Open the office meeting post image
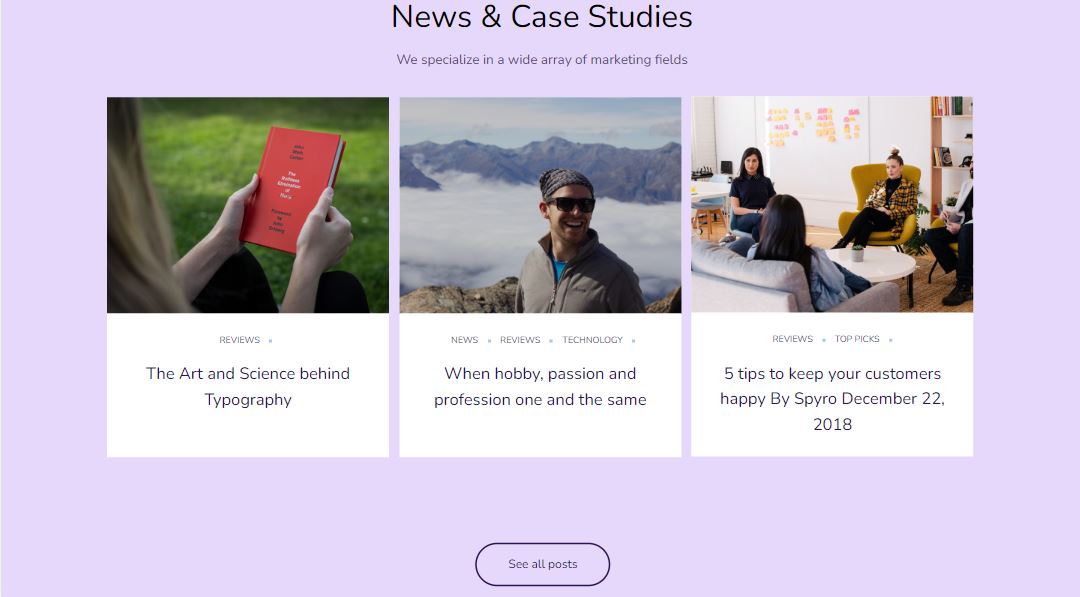The height and width of the screenshot is (597, 1080). 832,205
